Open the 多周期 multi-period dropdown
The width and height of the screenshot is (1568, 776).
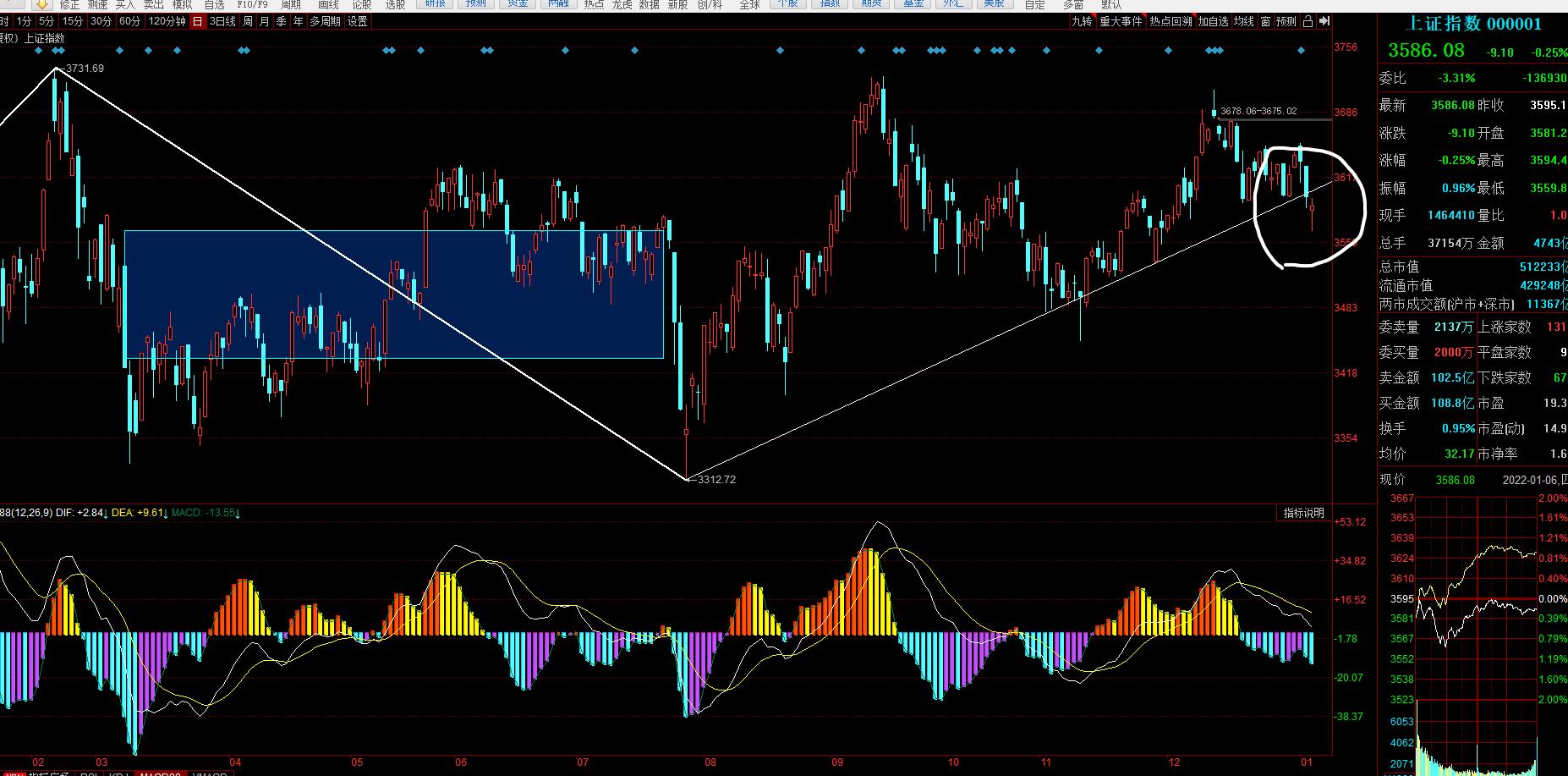(326, 21)
